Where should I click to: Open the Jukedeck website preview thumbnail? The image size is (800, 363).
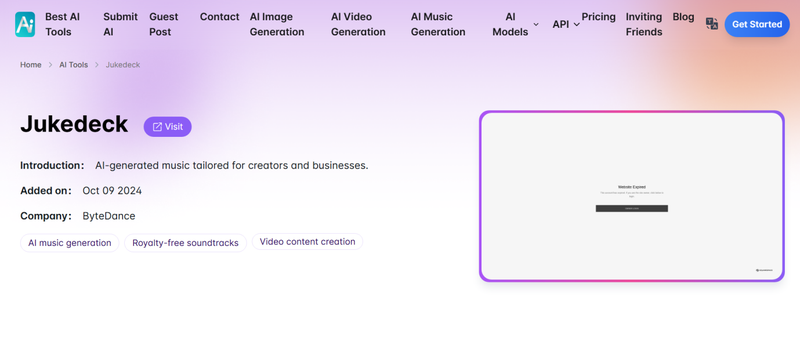[x=632, y=196]
